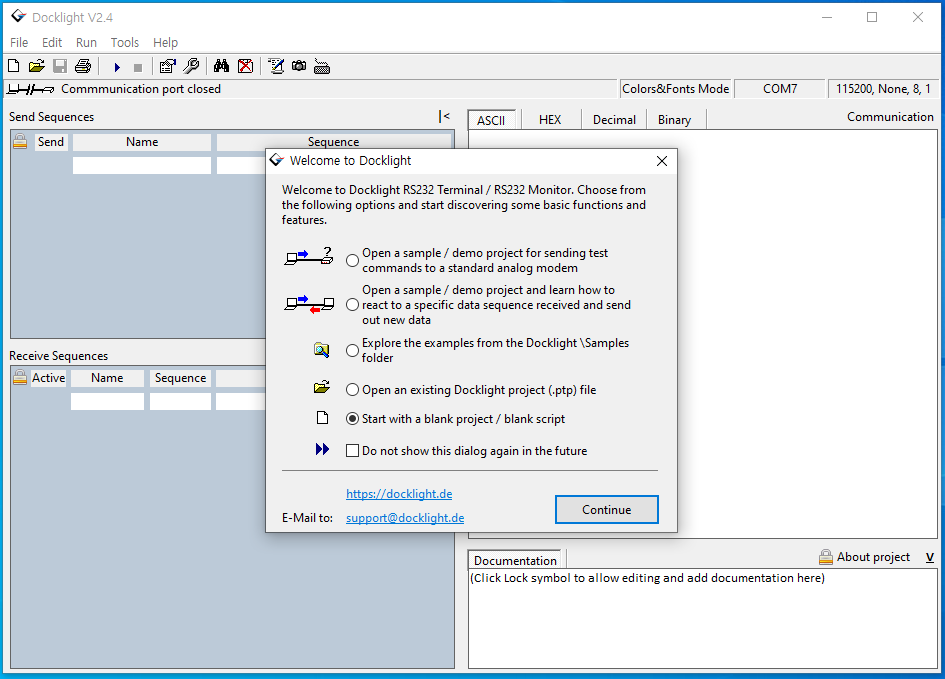Open the Tools menu

(125, 43)
